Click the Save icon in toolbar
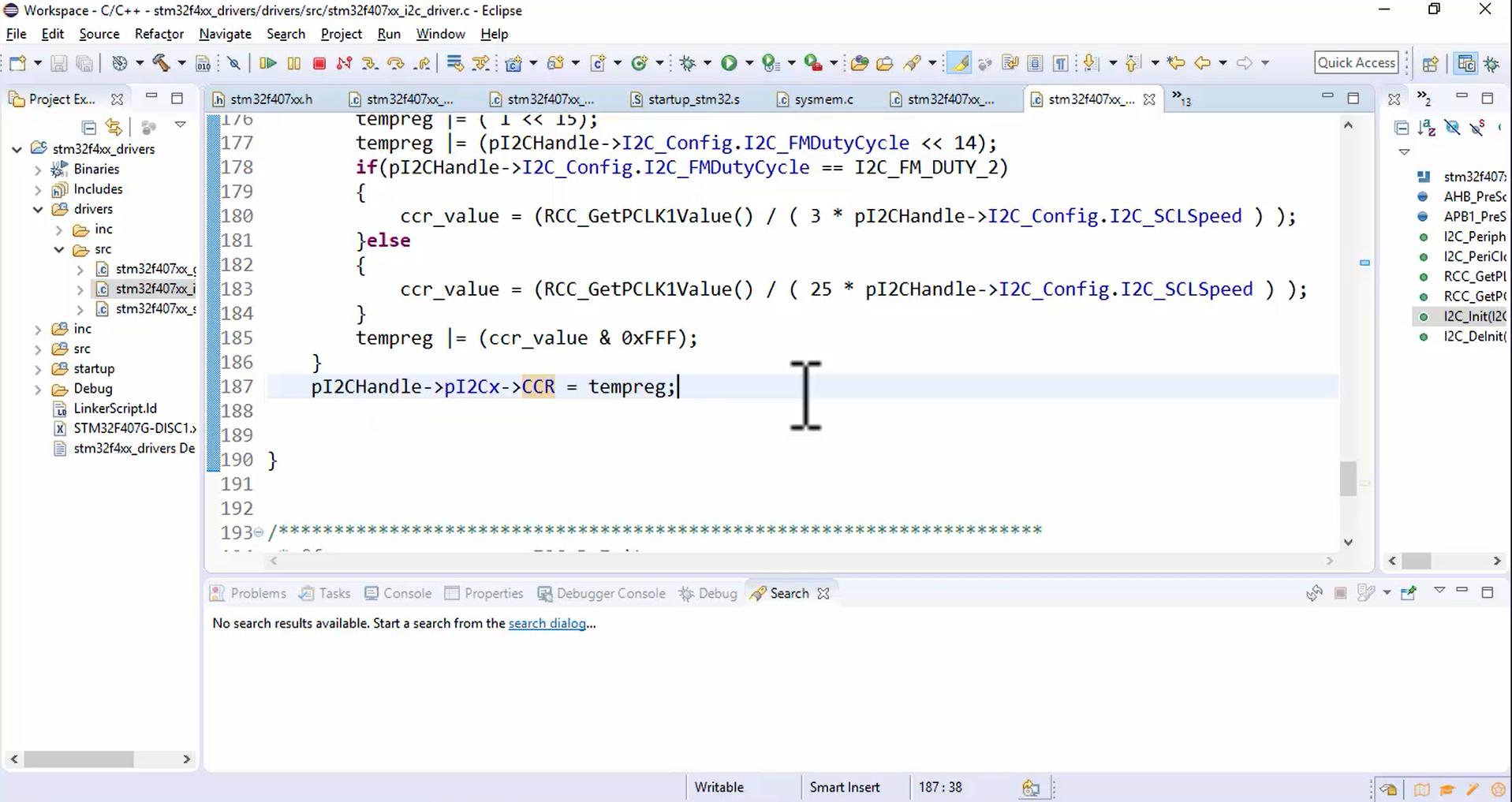 58,63
